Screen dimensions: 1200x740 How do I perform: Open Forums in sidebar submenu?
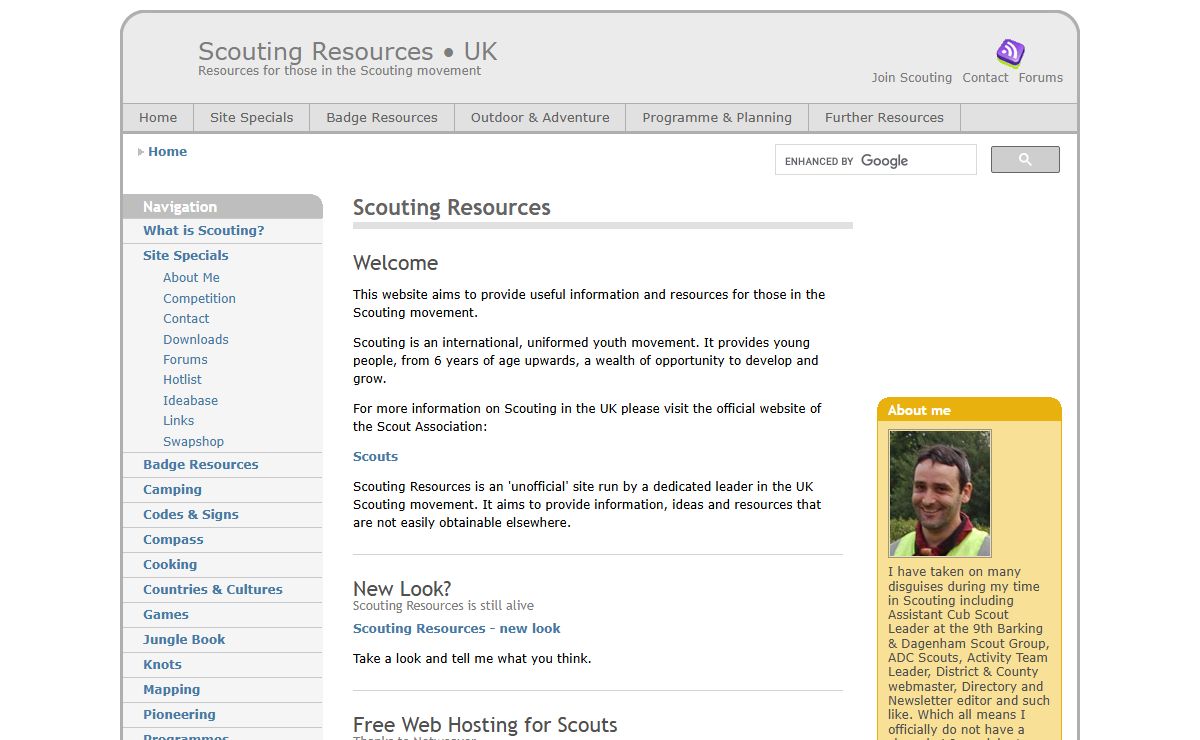pos(185,360)
